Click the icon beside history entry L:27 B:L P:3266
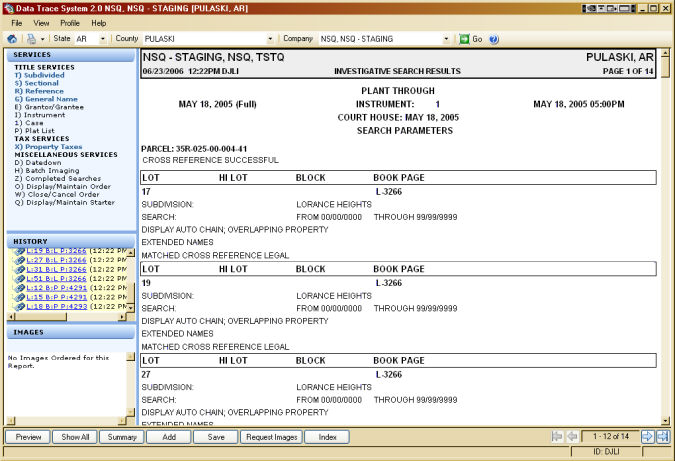This screenshot has width=675, height=461. click(x=19, y=260)
